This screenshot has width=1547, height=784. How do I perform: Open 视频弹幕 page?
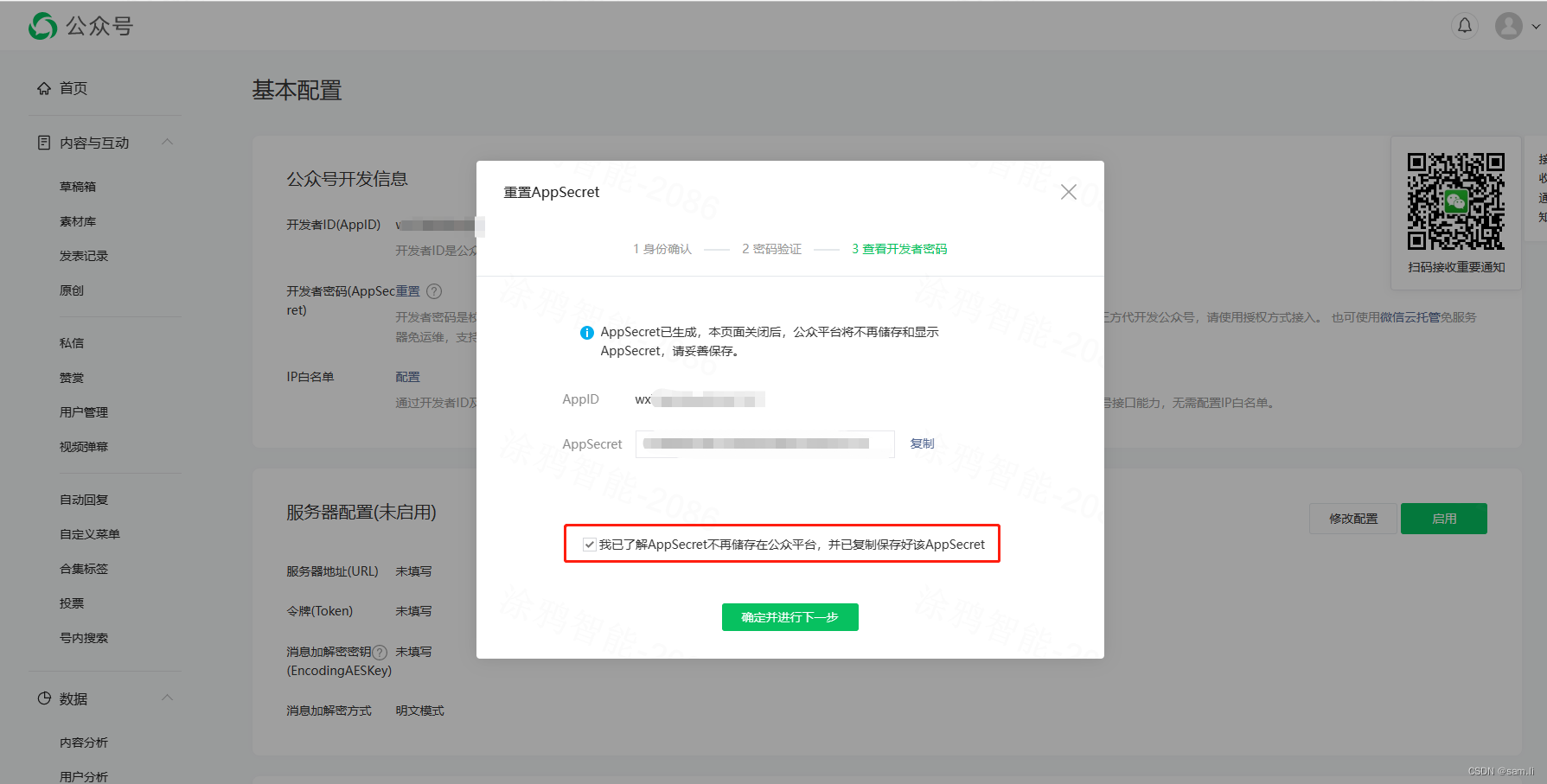pos(84,447)
